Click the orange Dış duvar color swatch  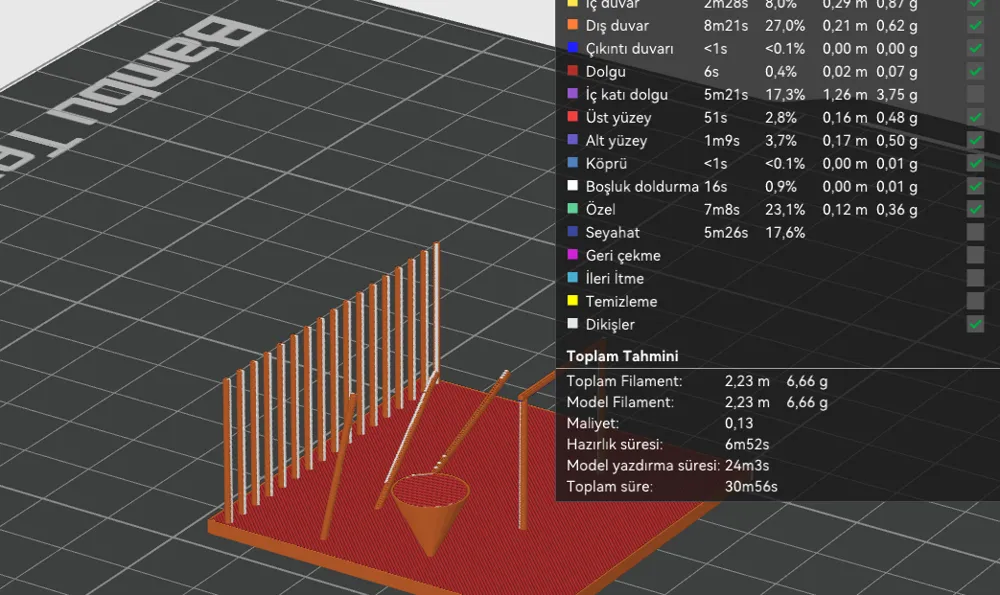pos(573,25)
